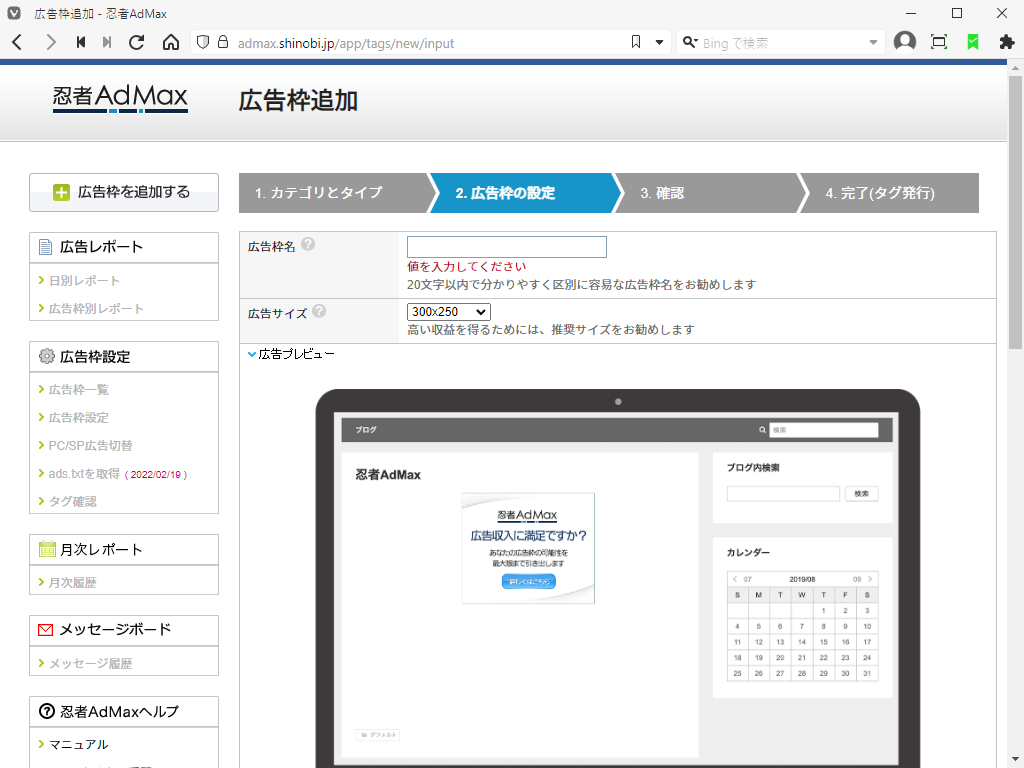Select step 3. 確認
Viewport: 1024px width, 768px height.
tap(709, 193)
